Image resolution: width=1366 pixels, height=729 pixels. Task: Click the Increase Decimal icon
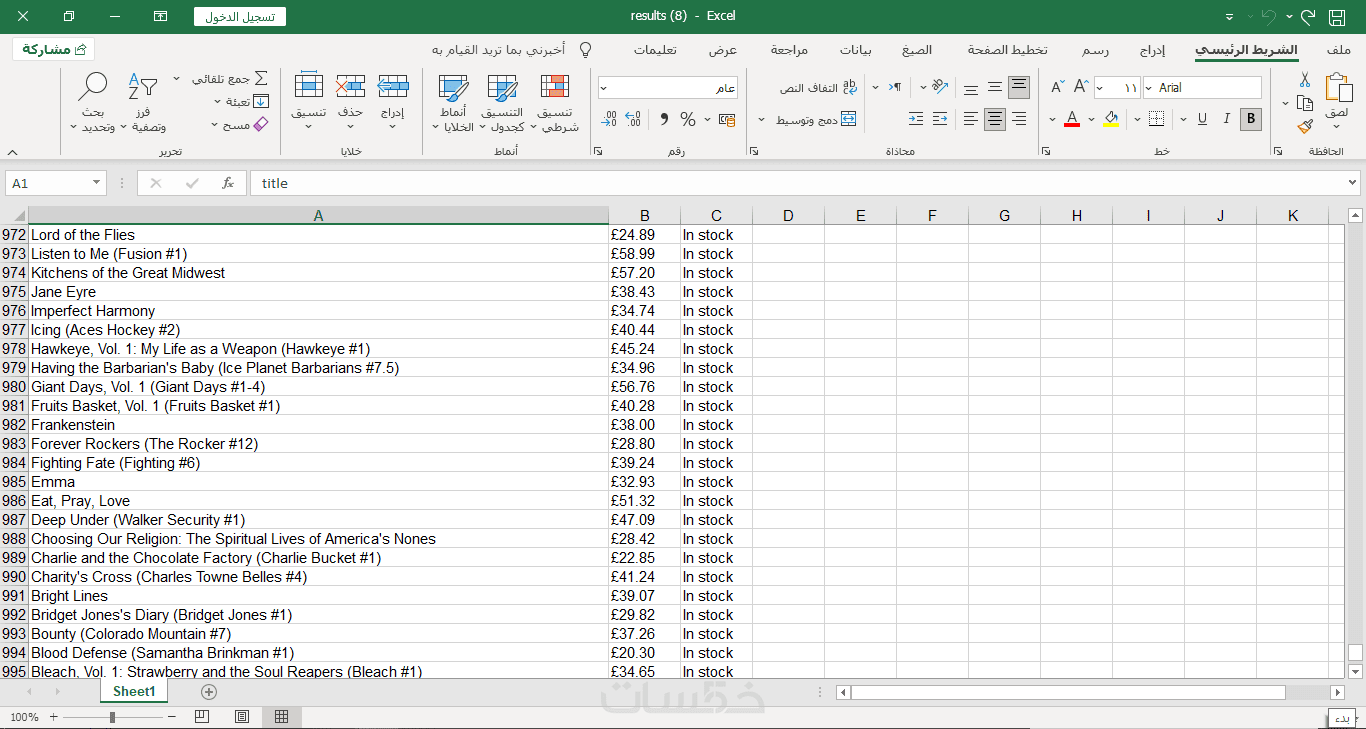[633, 119]
